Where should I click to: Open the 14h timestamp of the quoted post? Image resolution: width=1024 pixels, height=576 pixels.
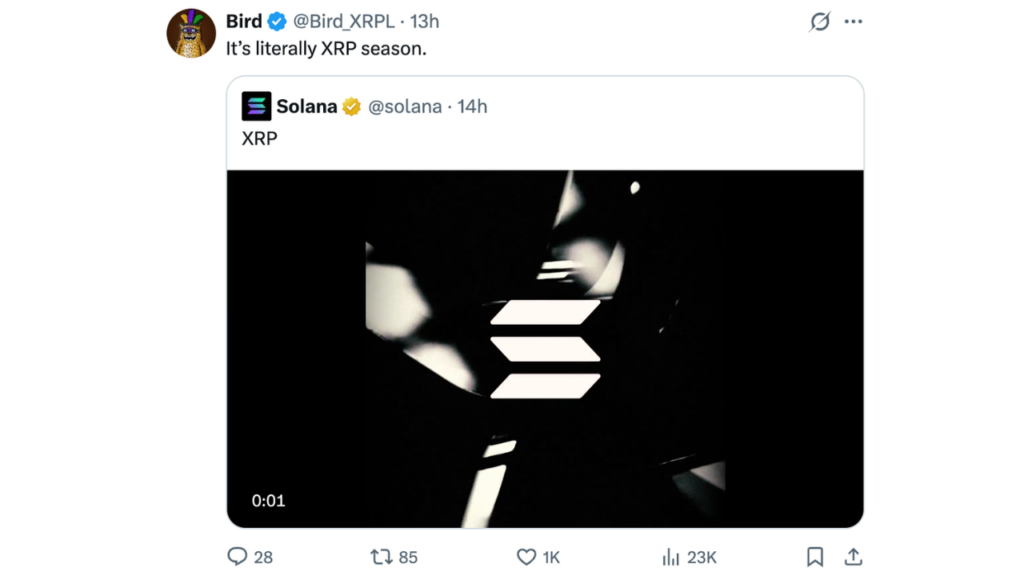tap(472, 107)
